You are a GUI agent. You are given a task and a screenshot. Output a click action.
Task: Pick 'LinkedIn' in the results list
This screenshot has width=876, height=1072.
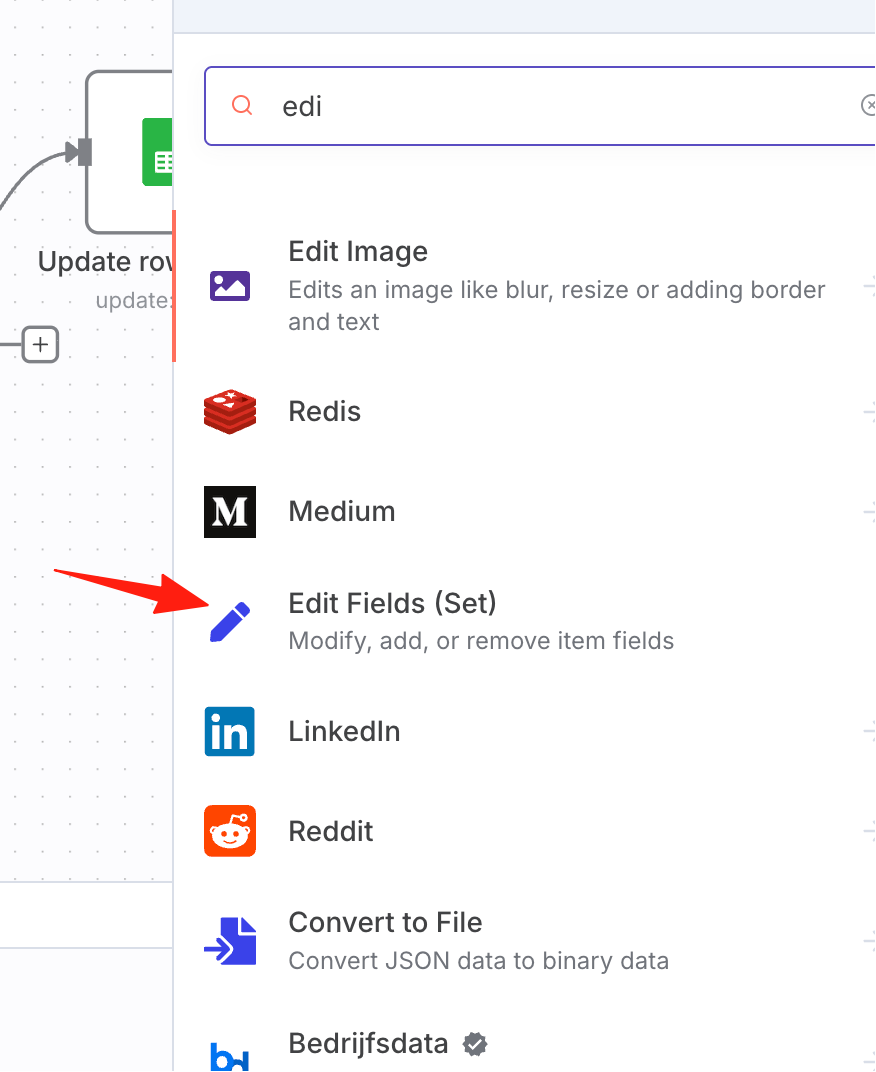point(525,732)
